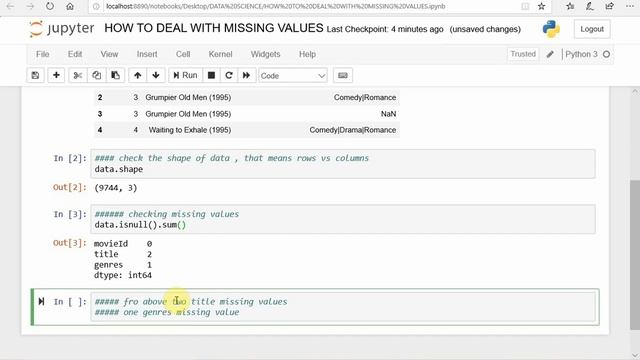The image size is (640, 360).
Task: Click the Python 3 kernel name
Action: 581,54
